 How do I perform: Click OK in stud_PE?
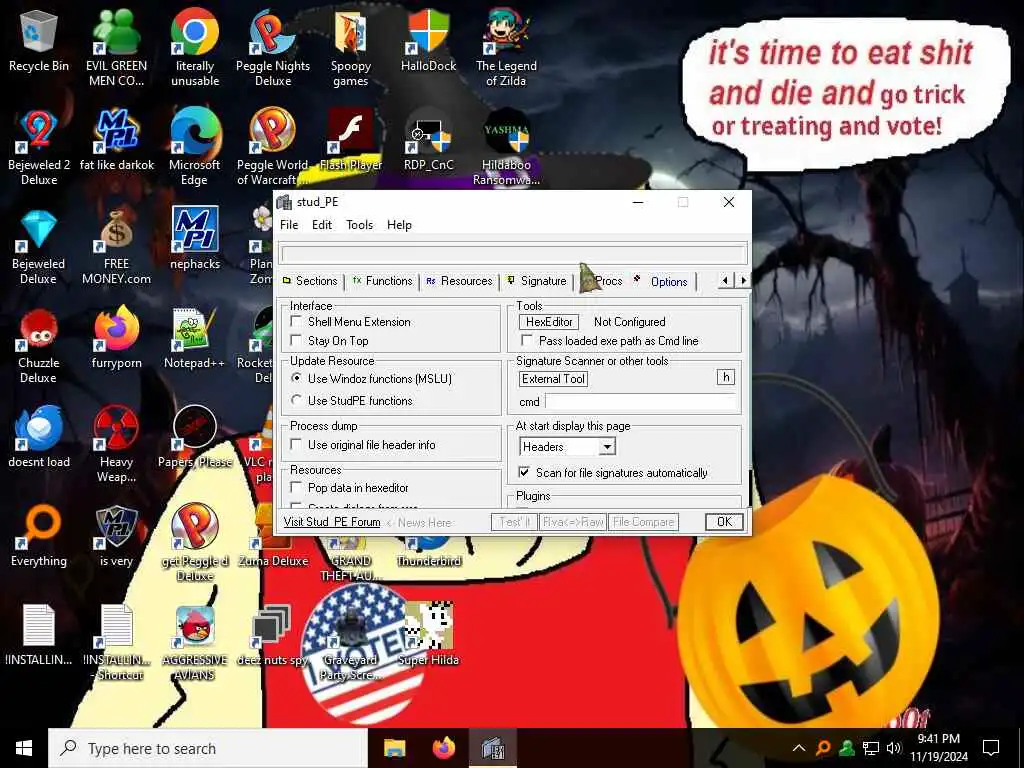click(x=724, y=522)
